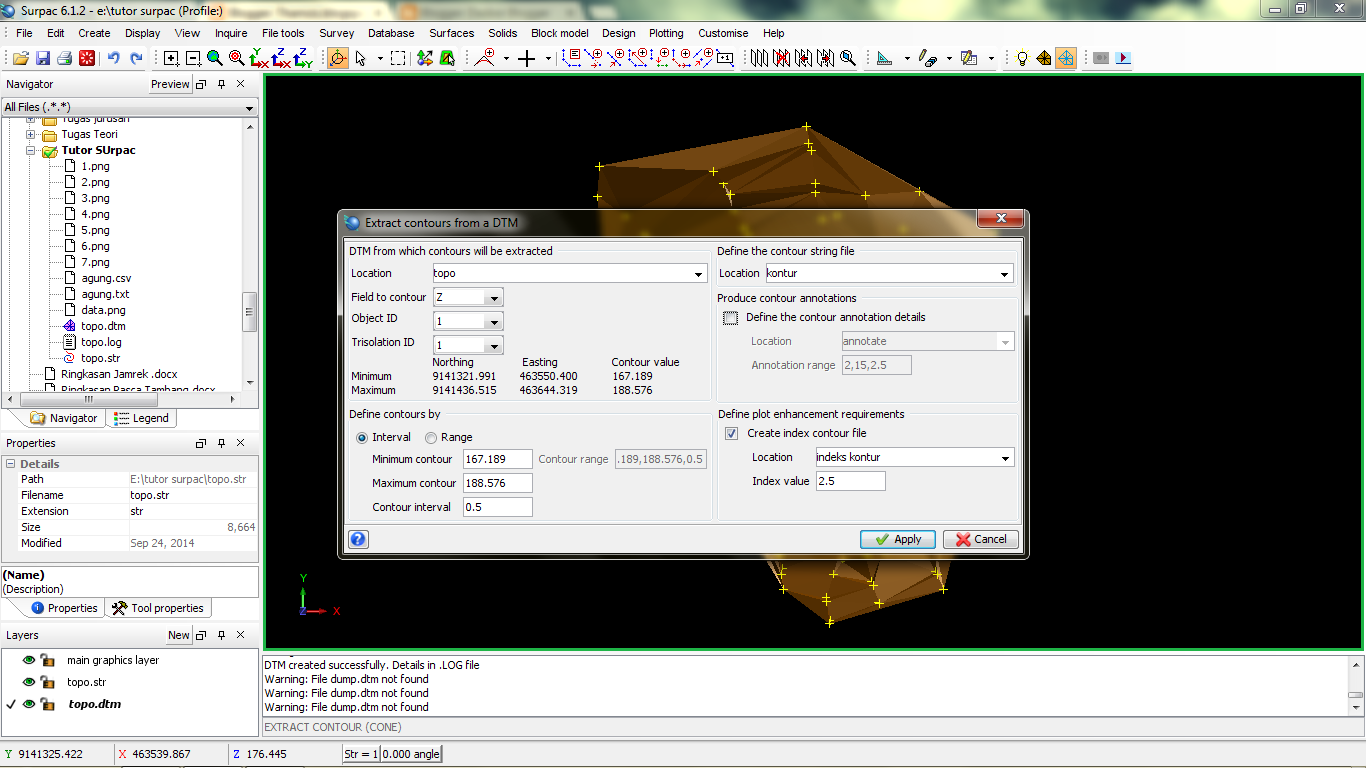Select the Z-Y view axis icon
The image size is (1366, 768).
303,58
